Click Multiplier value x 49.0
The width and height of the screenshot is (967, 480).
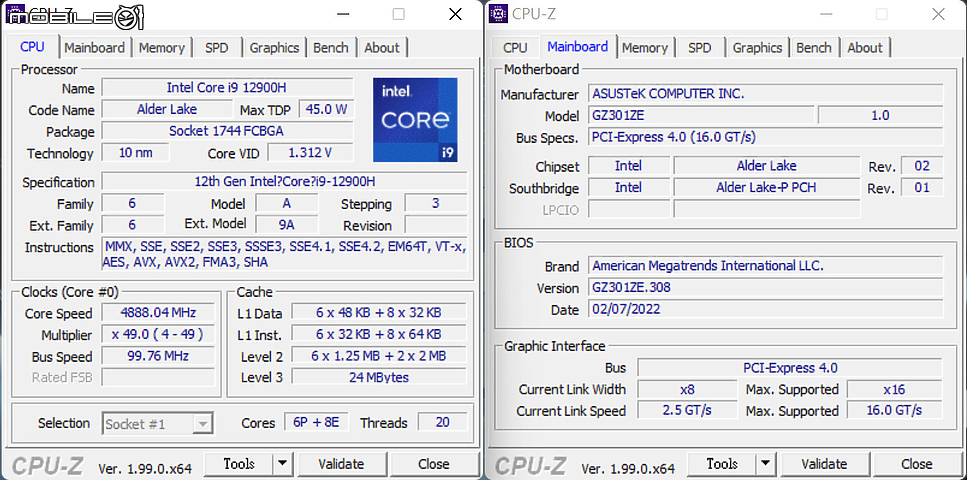click(158, 334)
